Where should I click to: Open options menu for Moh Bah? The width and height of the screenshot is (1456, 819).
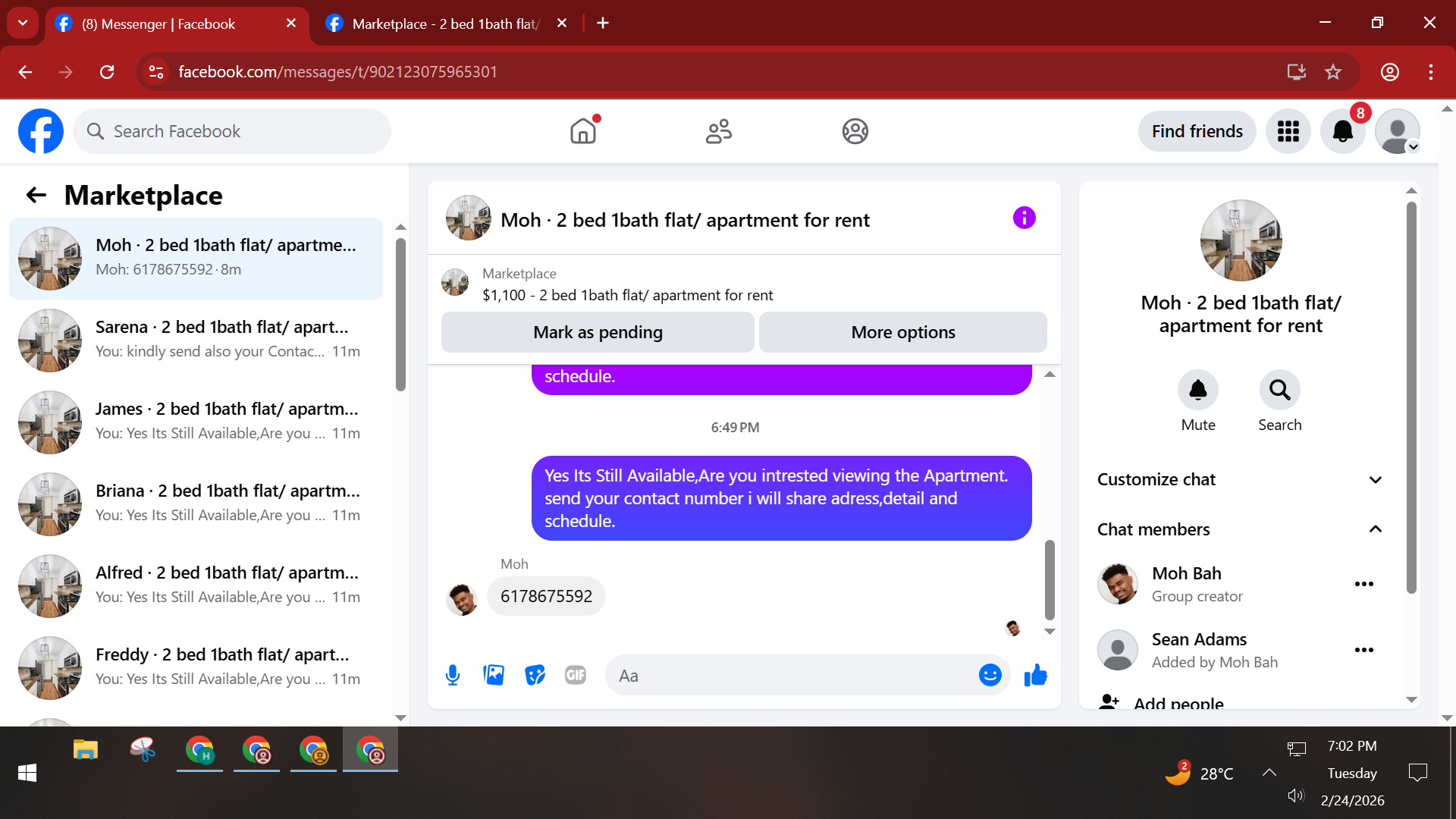(1363, 584)
